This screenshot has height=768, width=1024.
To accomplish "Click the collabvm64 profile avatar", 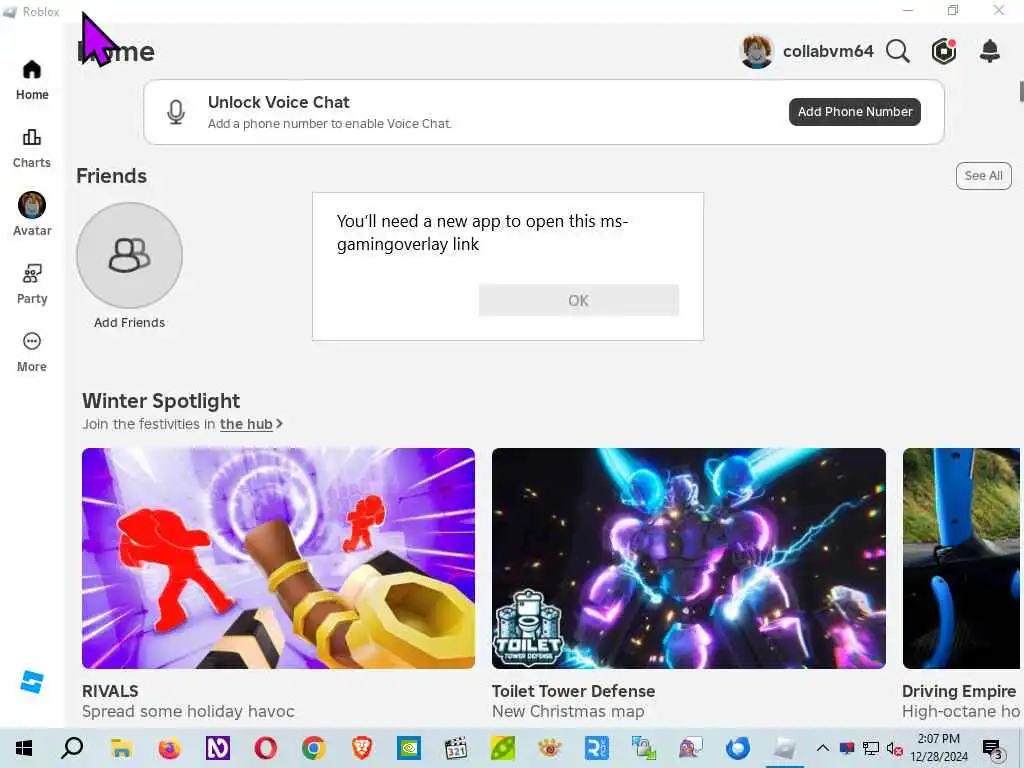I will (757, 51).
